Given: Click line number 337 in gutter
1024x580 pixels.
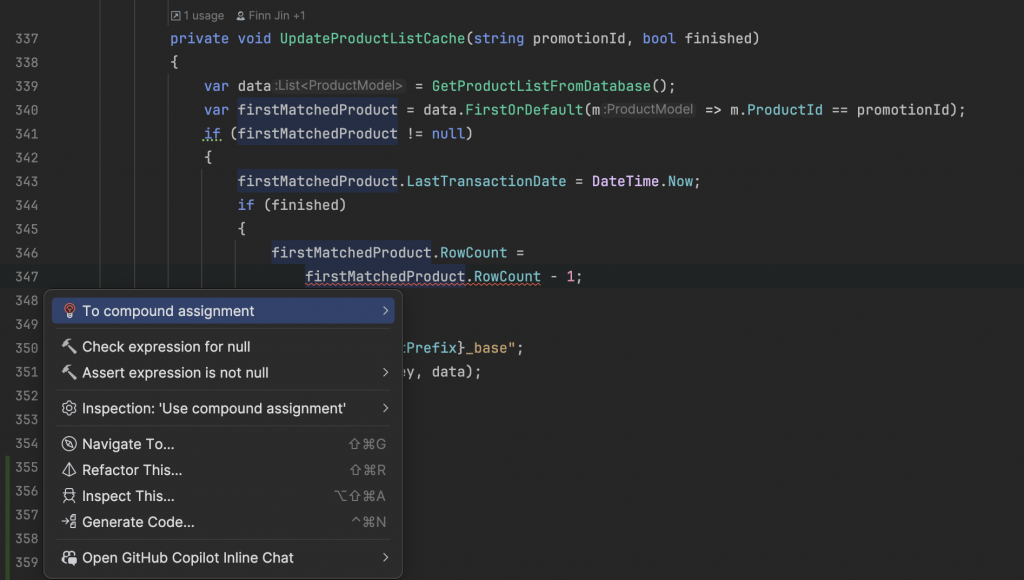Looking at the screenshot, I should (26, 39).
